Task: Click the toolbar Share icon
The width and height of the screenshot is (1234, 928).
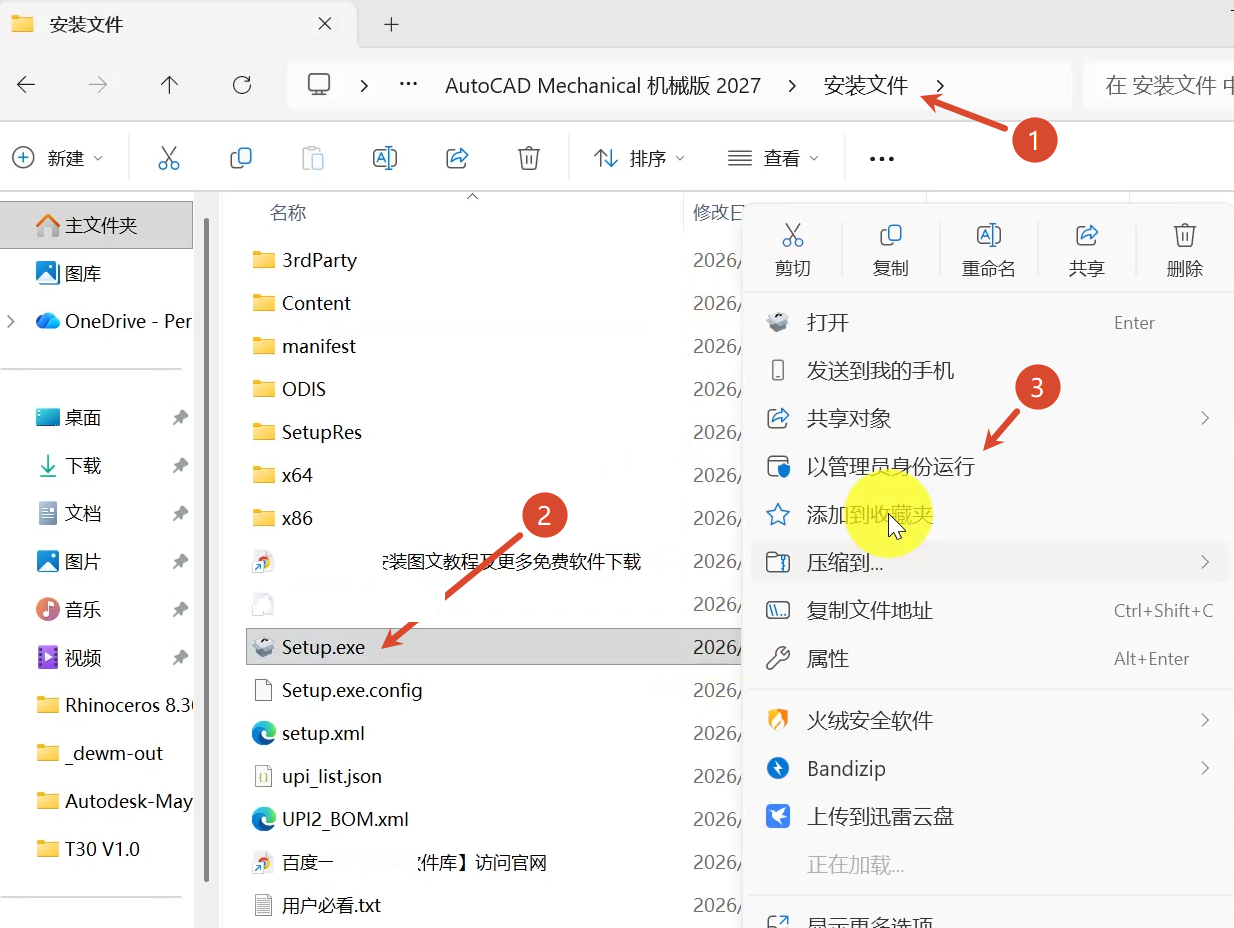Action: coord(457,158)
